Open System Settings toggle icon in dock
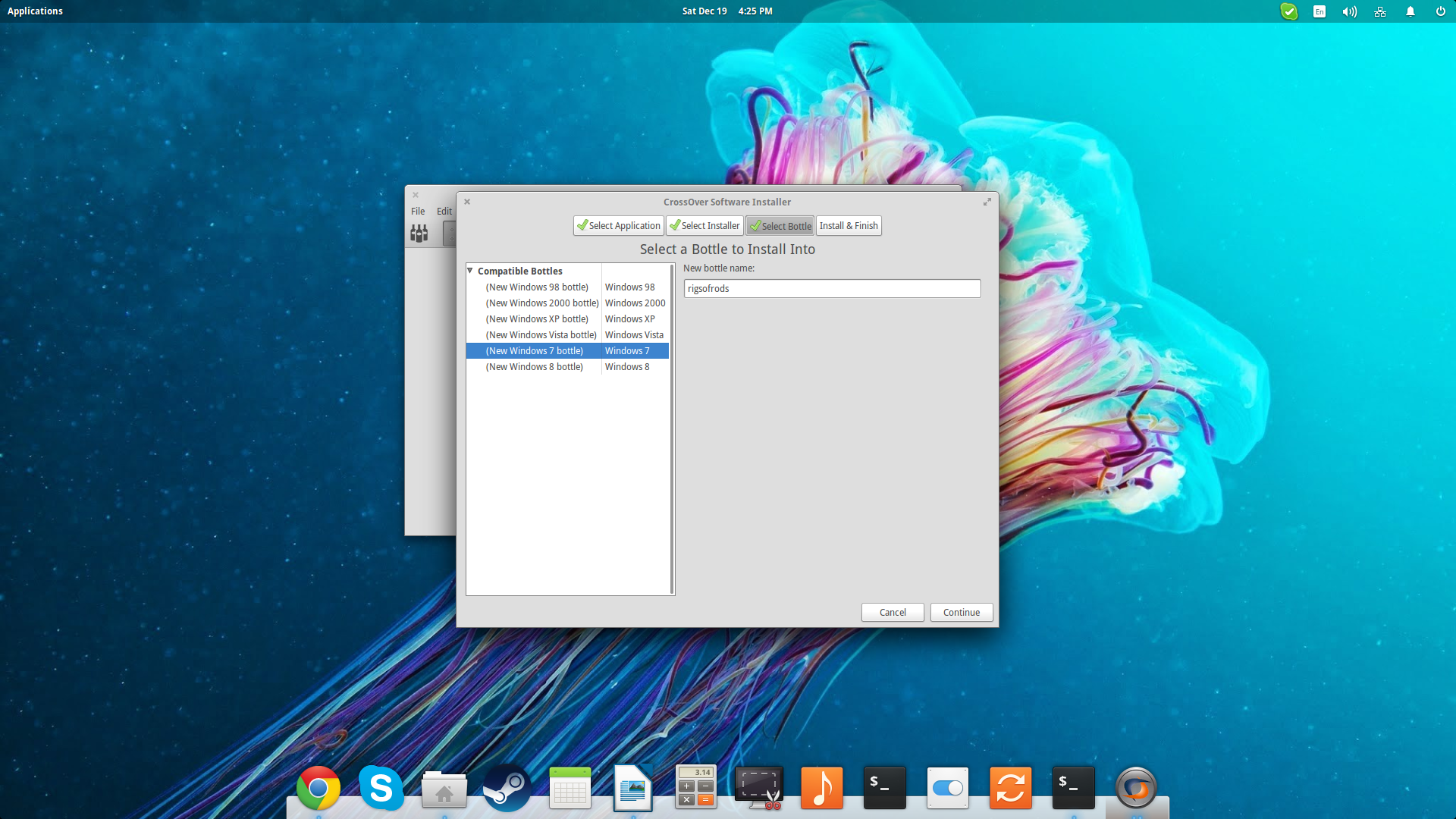1456x819 pixels. [x=948, y=789]
